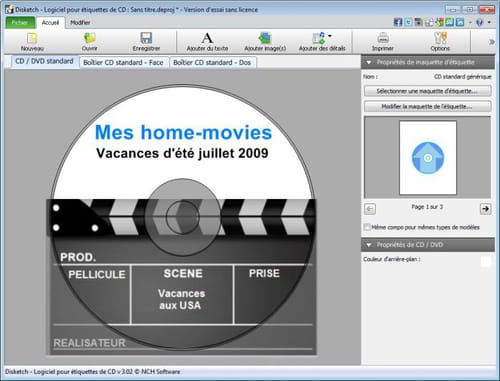Expand toolbar overflow chevron
Viewport: 500px width, 381px height.
coord(491,42)
